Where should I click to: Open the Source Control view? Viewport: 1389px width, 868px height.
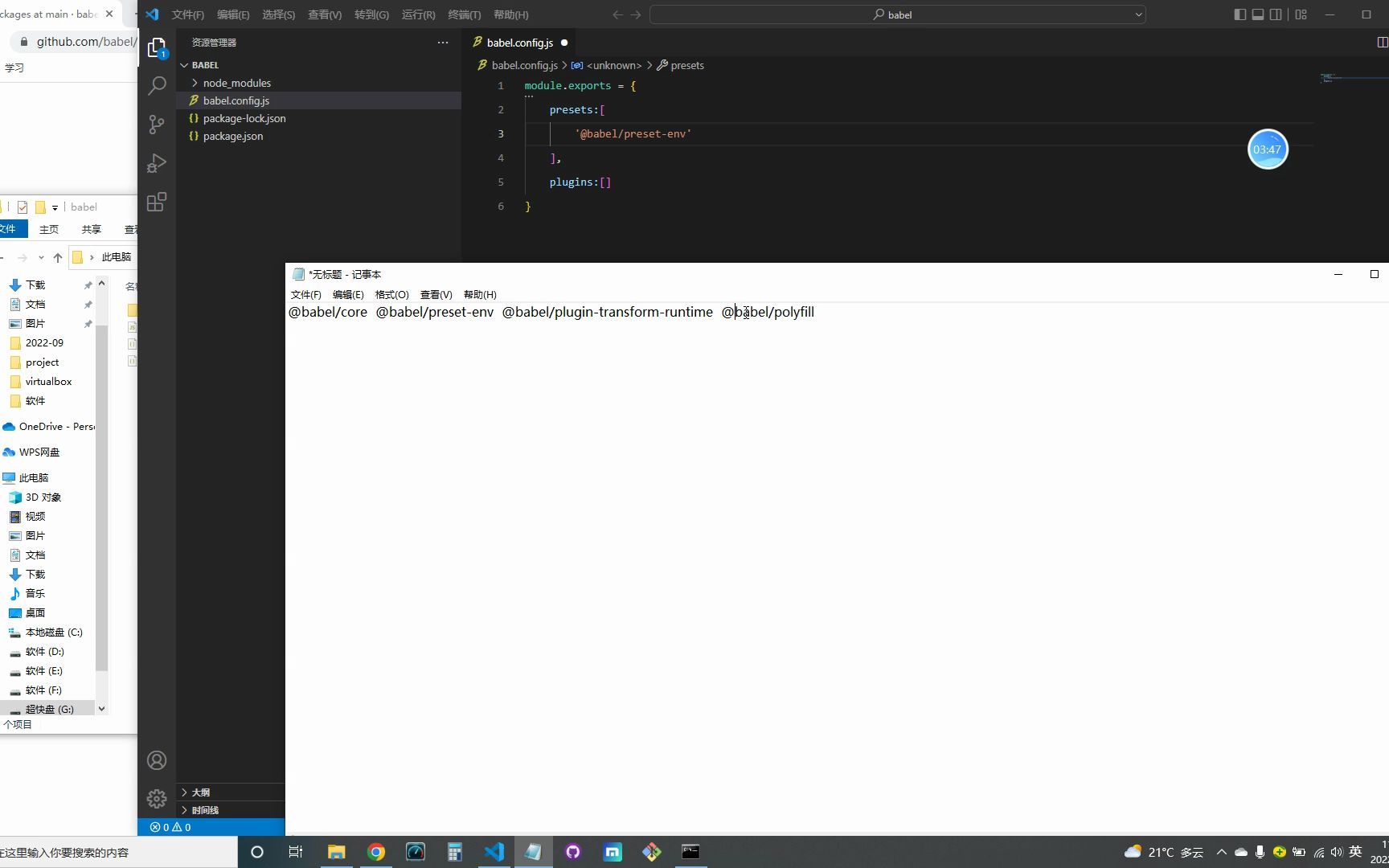tap(157, 124)
